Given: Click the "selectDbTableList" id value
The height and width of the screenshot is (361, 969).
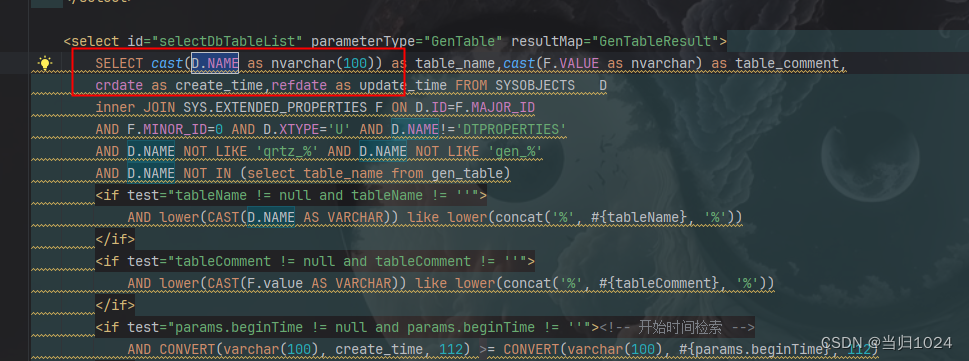Looking at the screenshot, I should pos(231,41).
